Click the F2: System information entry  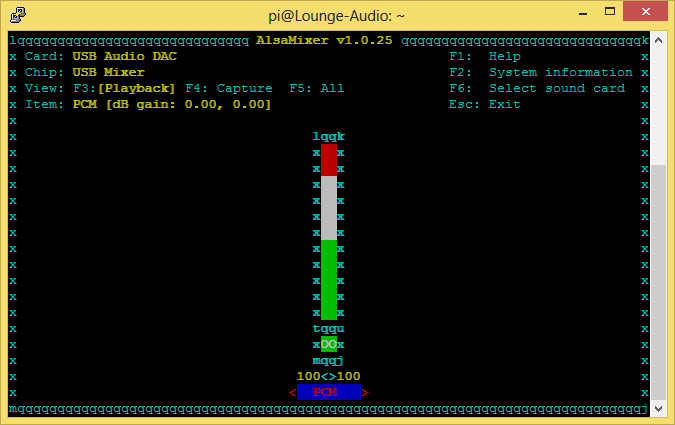point(541,72)
